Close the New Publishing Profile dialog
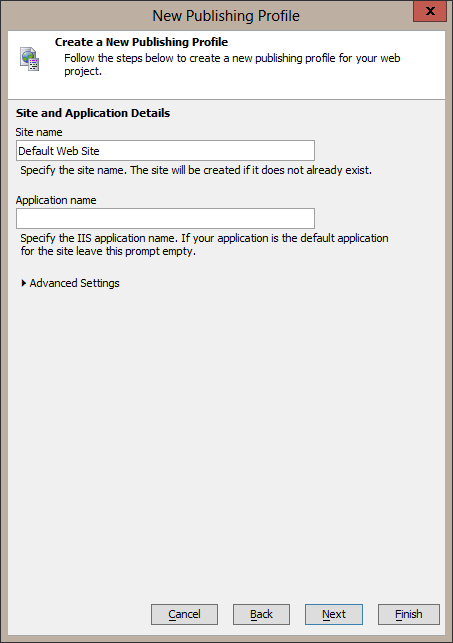Screen dimensions: 453x643 pyautogui.click(x=430, y=11)
